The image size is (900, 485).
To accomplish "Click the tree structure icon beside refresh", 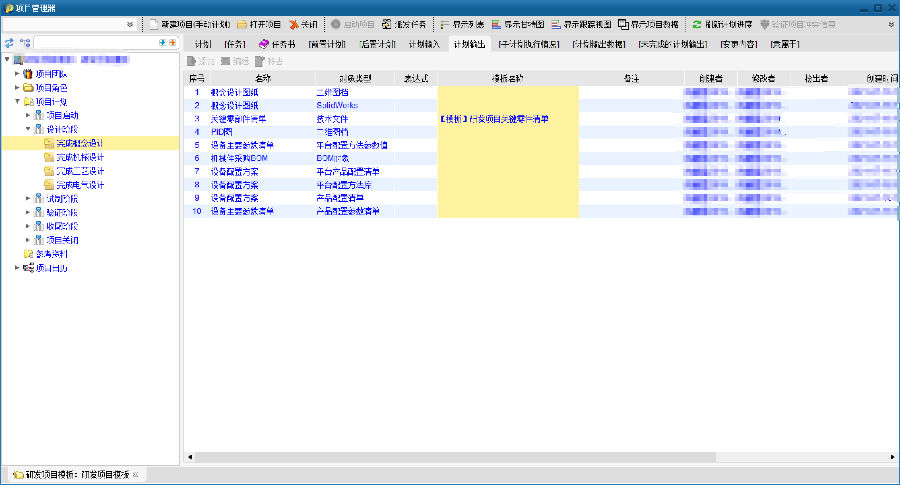I will coord(25,44).
